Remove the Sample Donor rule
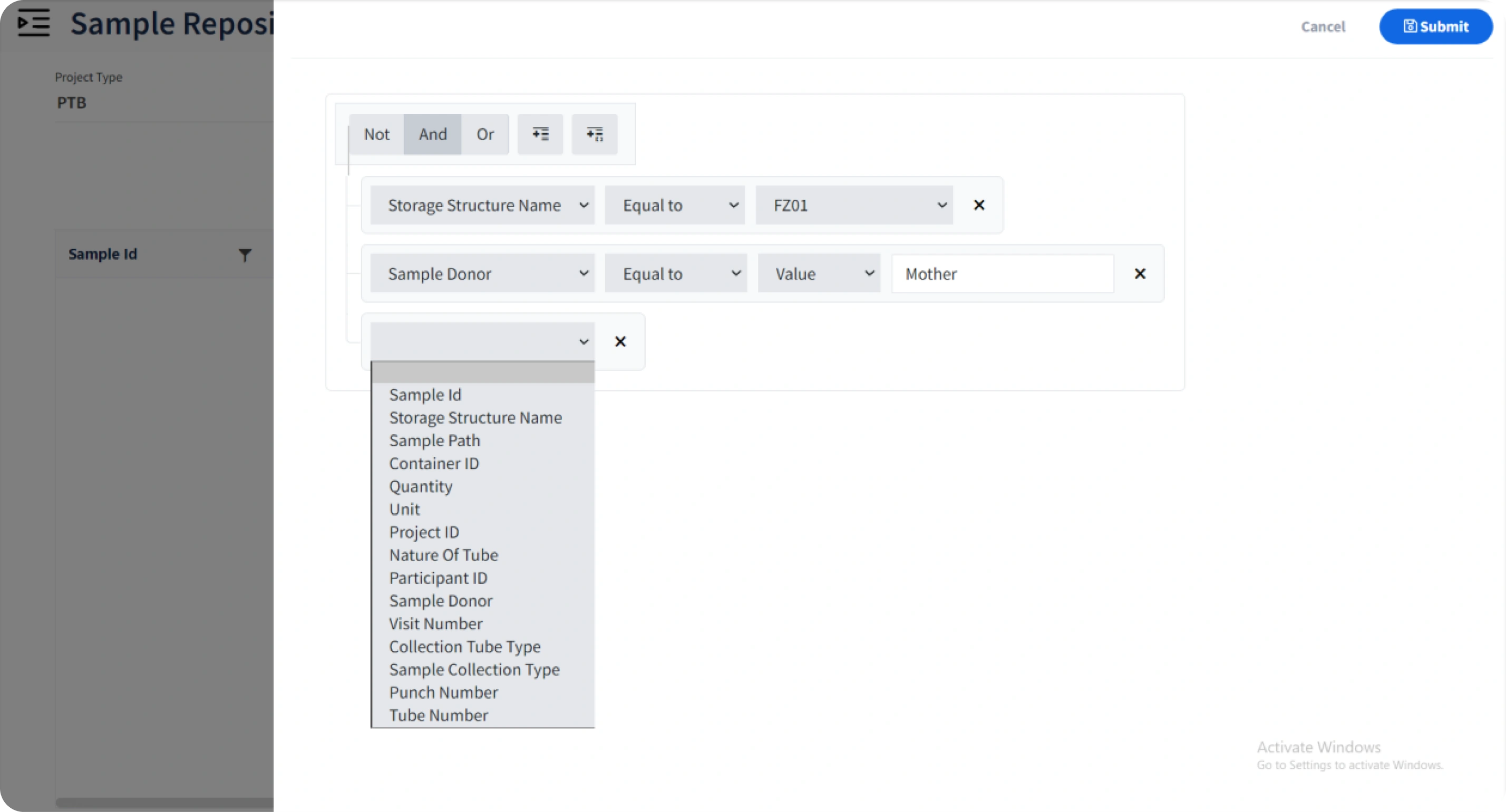Viewport: 1506px width, 812px height. (1140, 273)
